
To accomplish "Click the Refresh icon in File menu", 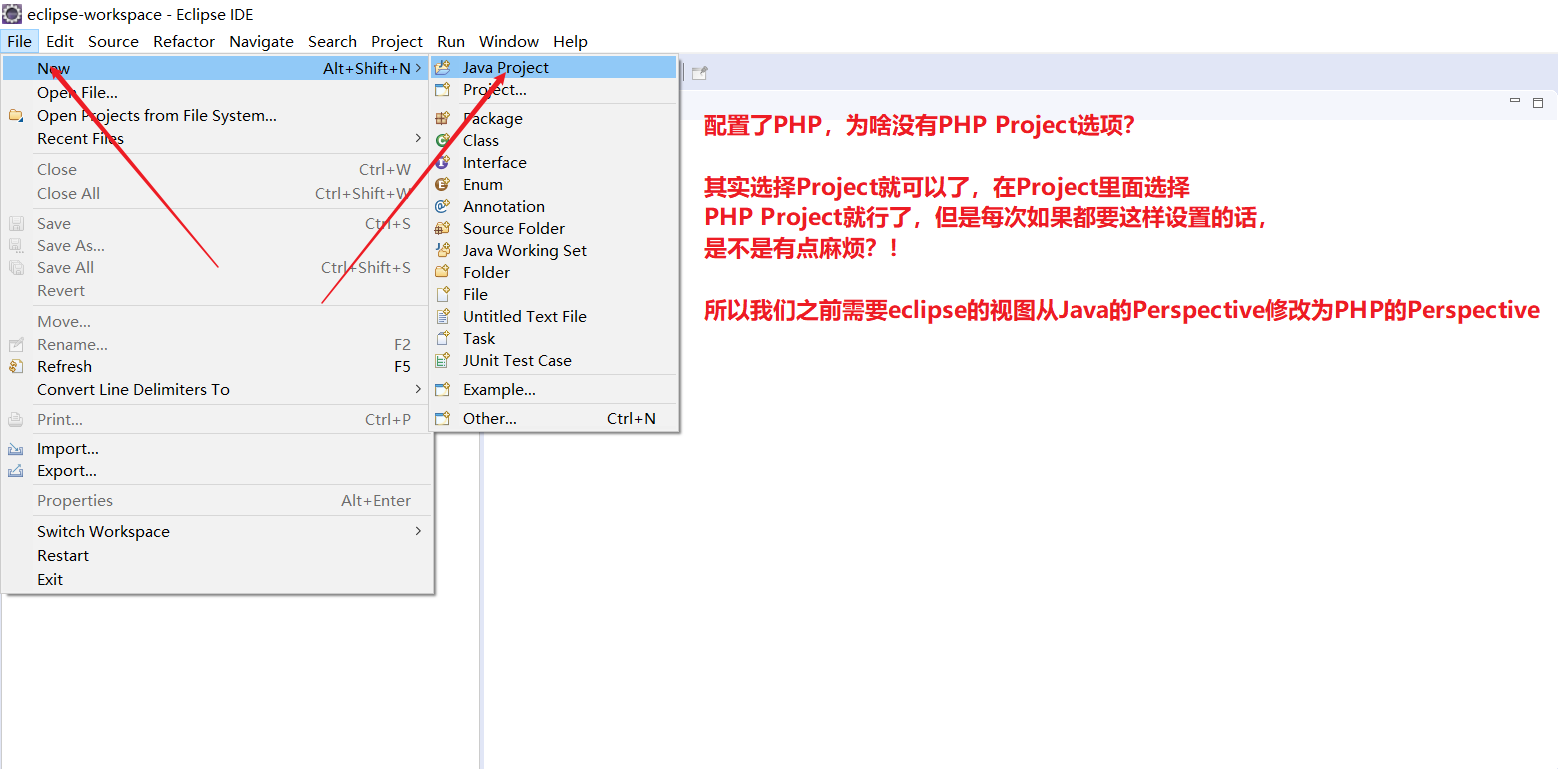I will click(x=16, y=367).
